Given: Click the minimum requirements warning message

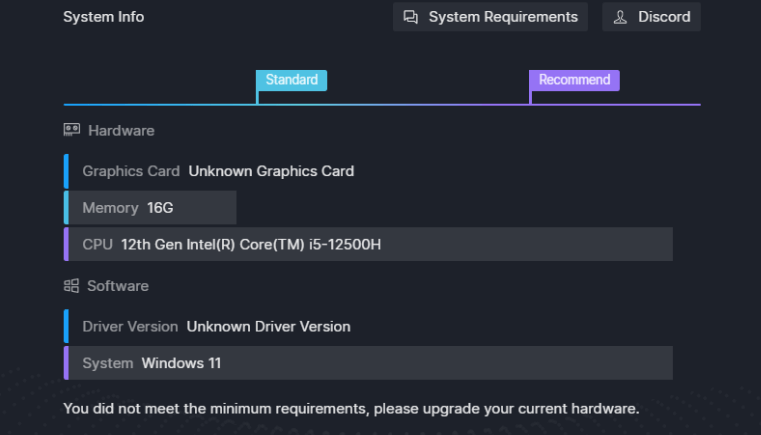Looking at the screenshot, I should [351, 409].
